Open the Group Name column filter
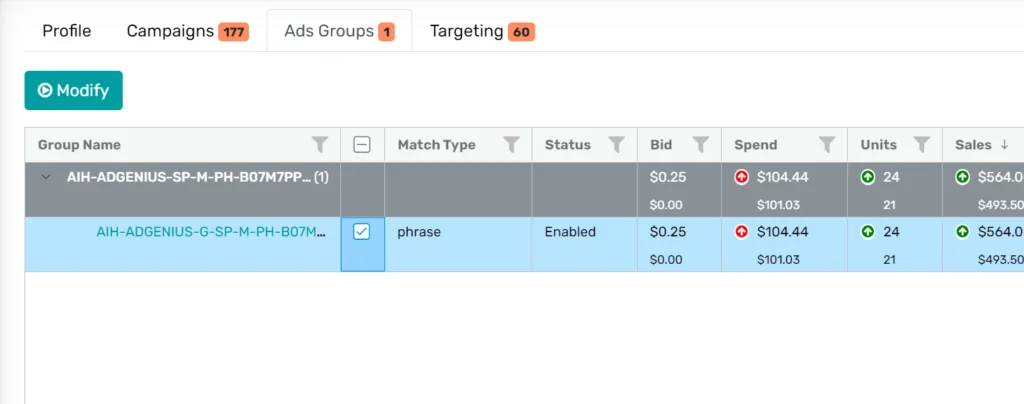The height and width of the screenshot is (404, 1024). coord(319,144)
